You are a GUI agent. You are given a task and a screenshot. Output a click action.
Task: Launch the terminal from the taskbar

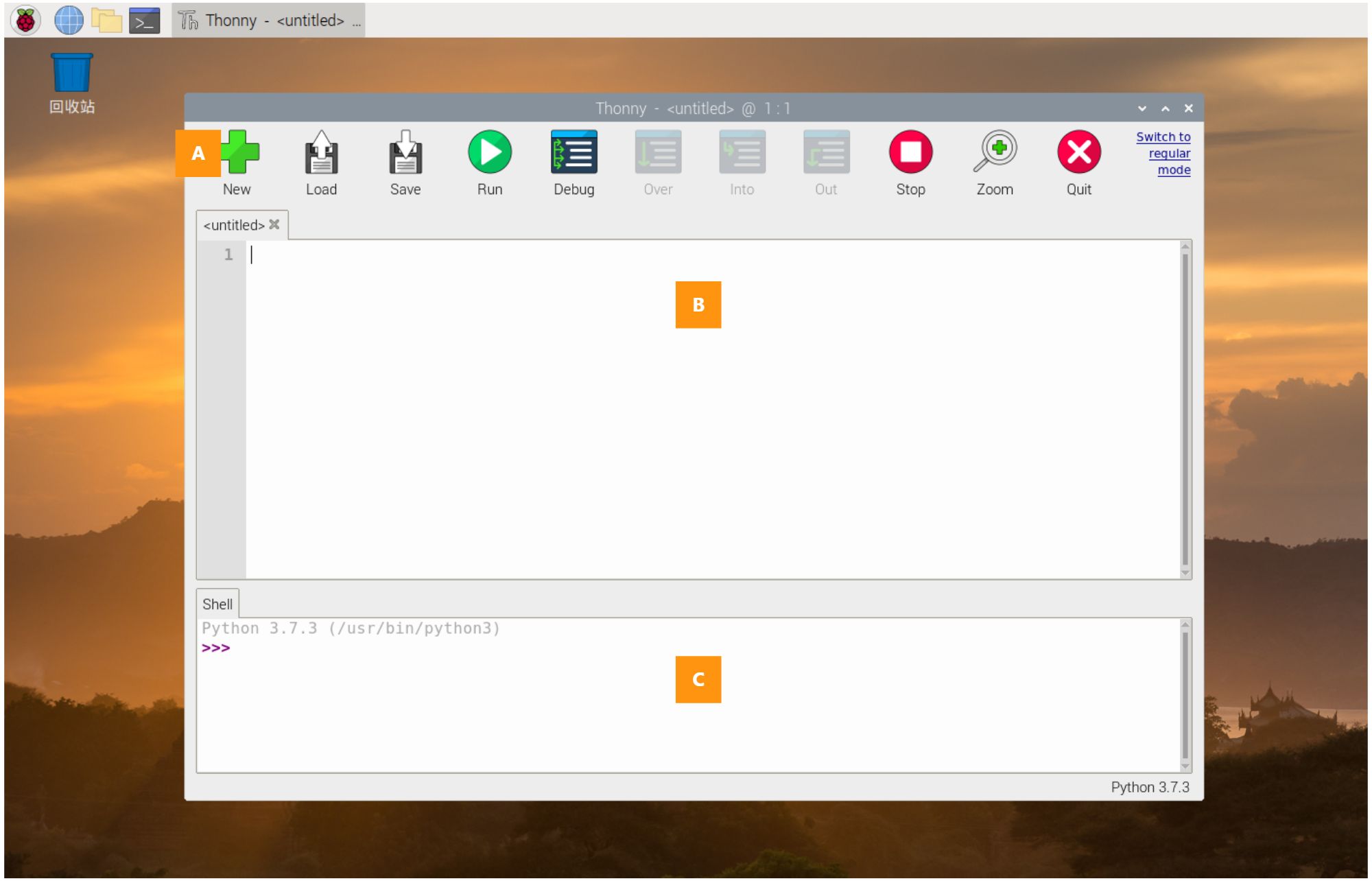[144, 21]
